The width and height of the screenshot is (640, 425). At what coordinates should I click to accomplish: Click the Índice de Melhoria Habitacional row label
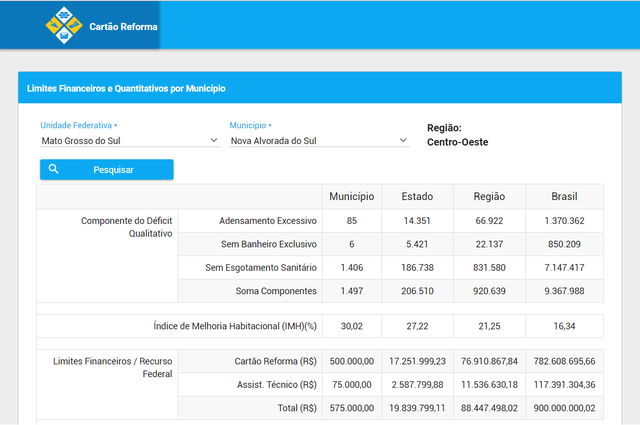(x=235, y=326)
